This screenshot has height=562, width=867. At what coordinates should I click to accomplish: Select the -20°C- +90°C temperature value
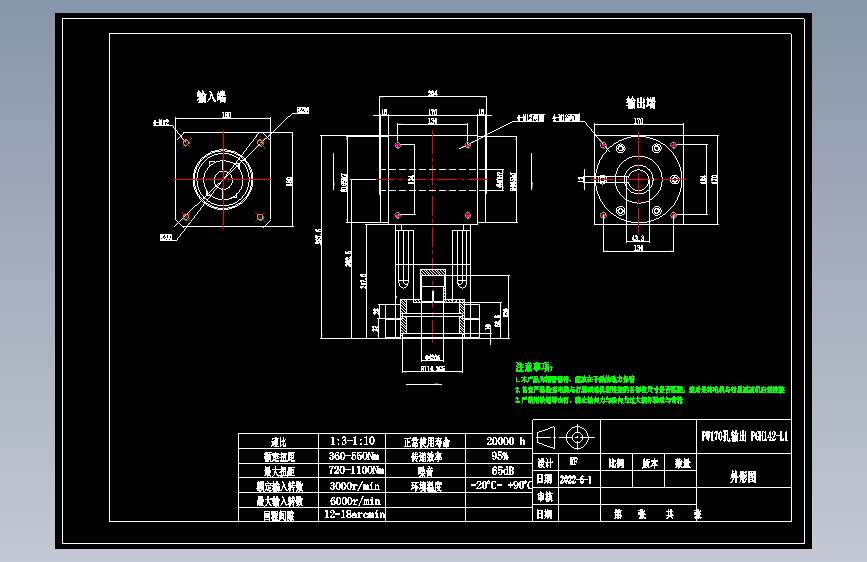501,485
